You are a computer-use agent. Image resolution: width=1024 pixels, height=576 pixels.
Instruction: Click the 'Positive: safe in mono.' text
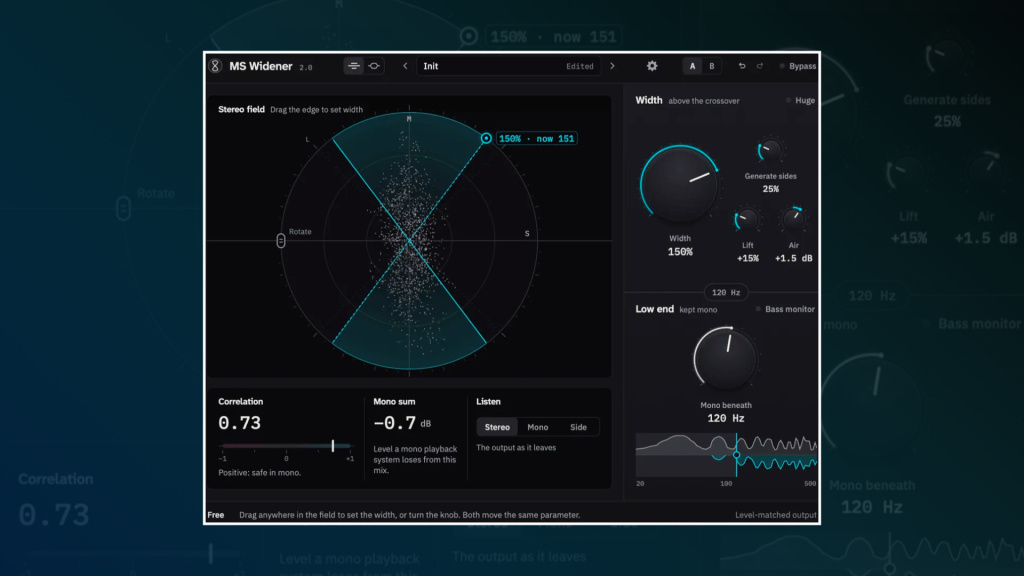point(259,472)
